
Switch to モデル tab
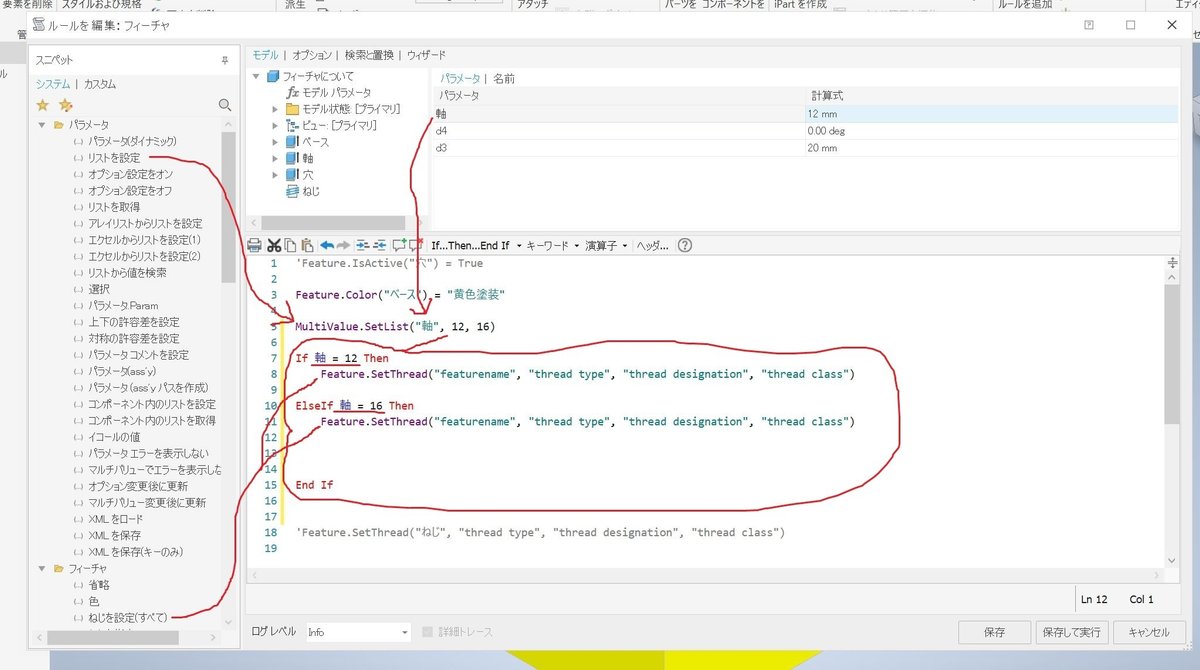click(x=265, y=55)
